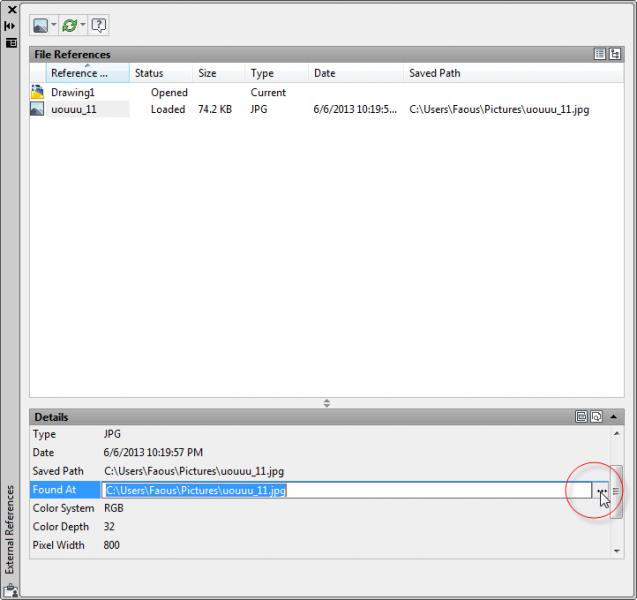The width and height of the screenshot is (637, 600).
Task: Click the Saved Path value in Details
Action: 194,471
